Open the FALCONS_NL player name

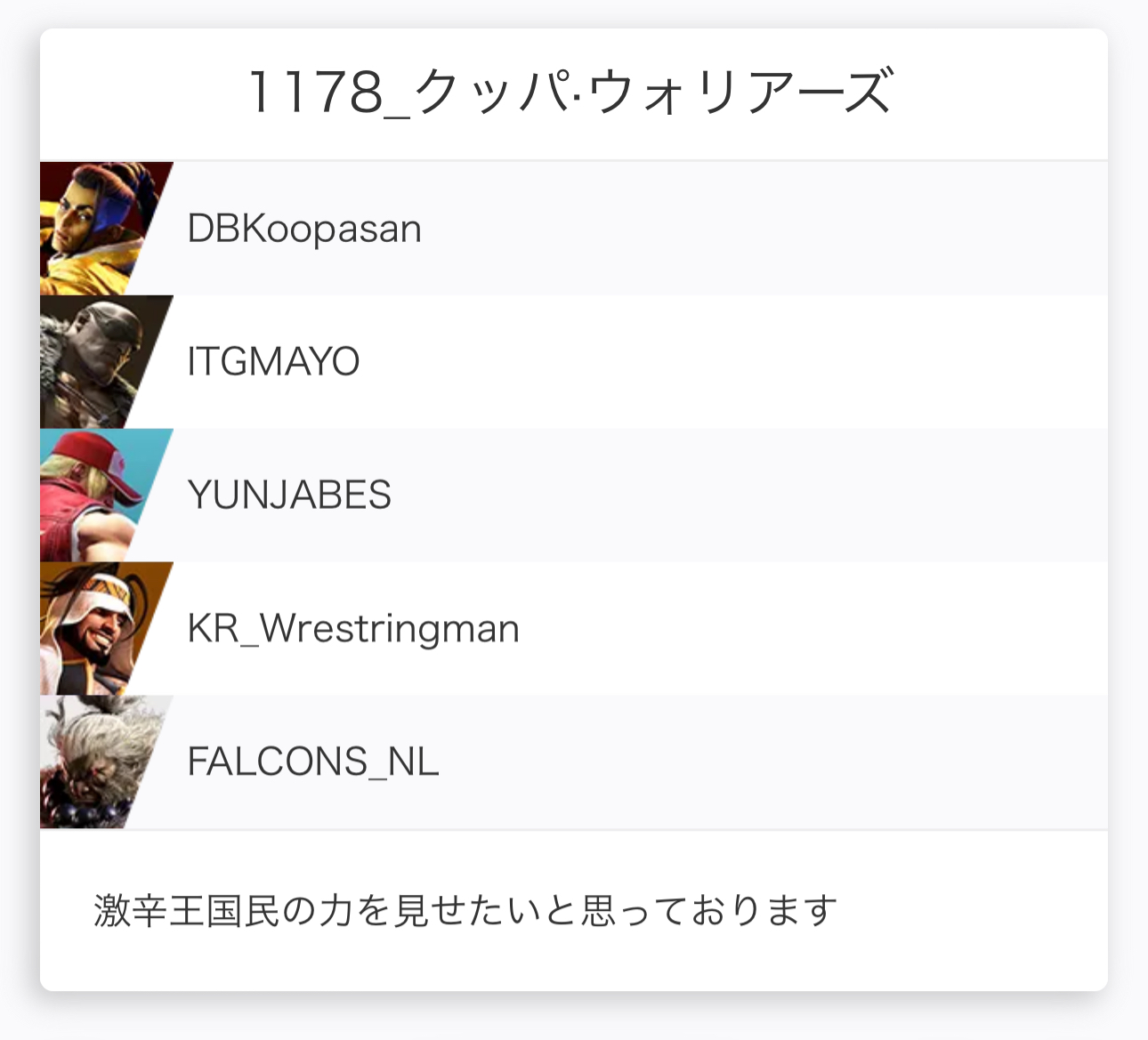click(313, 763)
